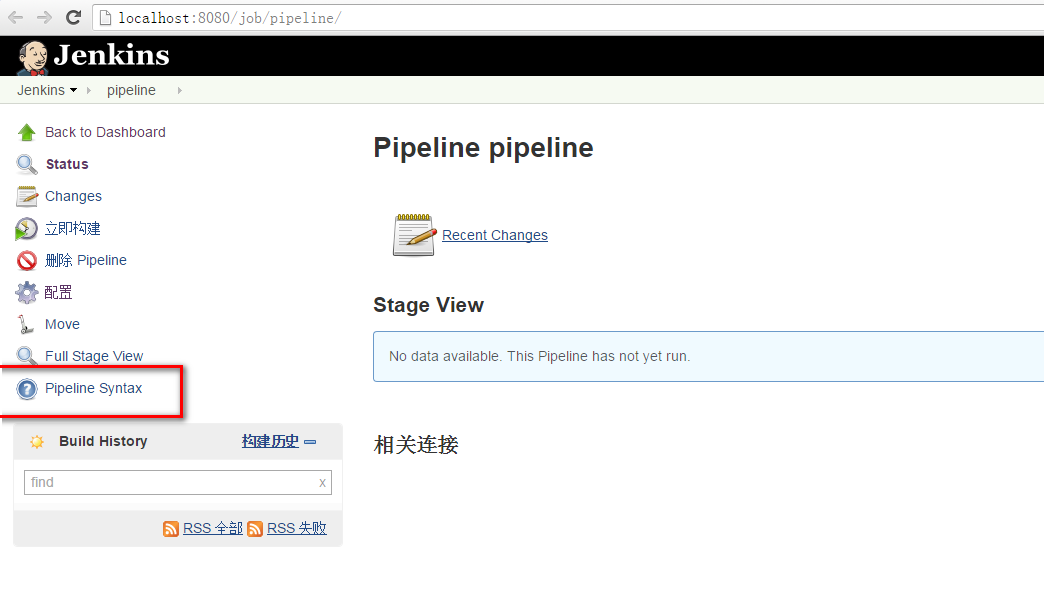This screenshot has width=1044, height=598.
Task: Click the 'No data available' message box
Action: click(x=708, y=356)
